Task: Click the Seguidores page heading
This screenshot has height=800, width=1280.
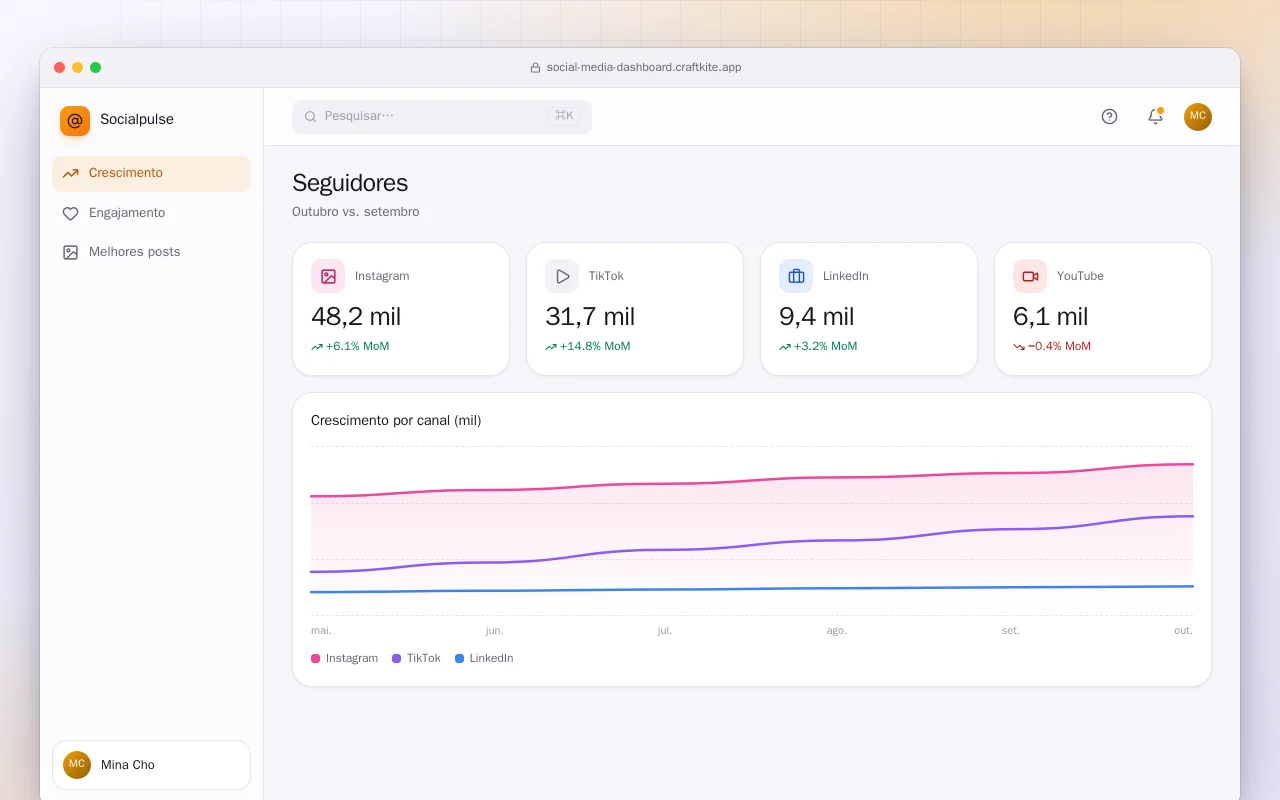Action: click(x=350, y=184)
